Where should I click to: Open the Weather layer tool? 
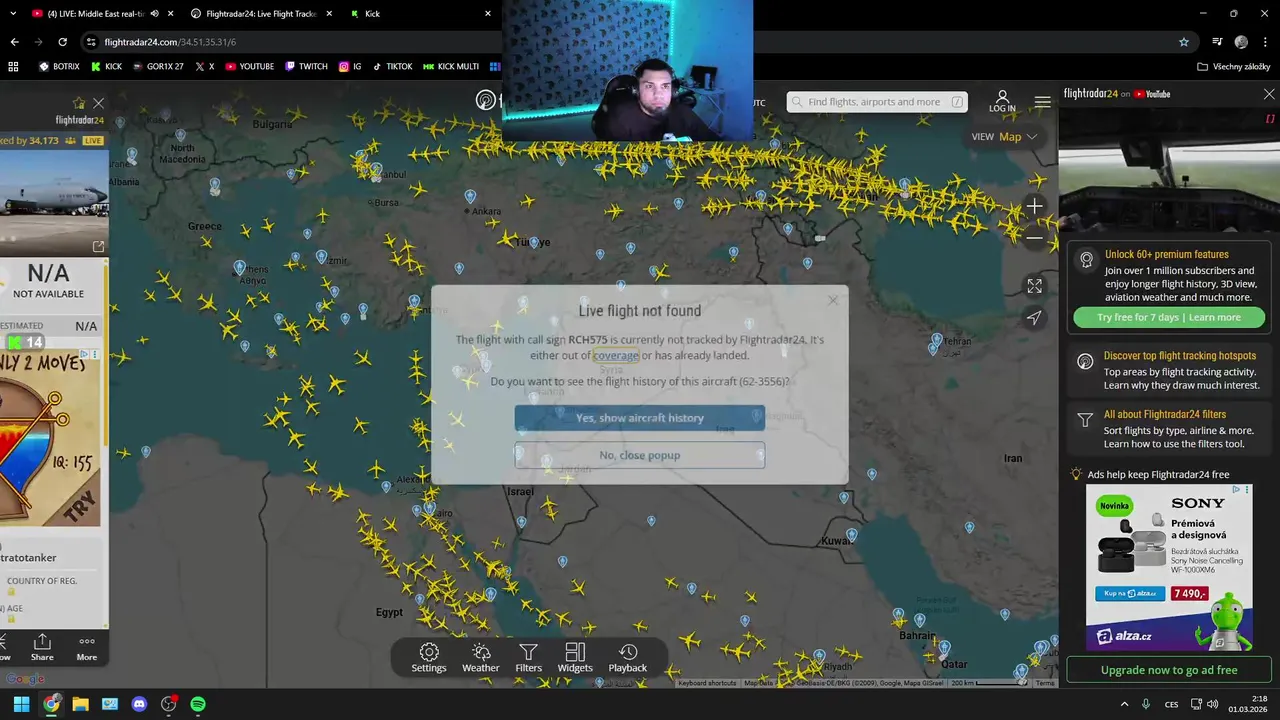tap(480, 657)
